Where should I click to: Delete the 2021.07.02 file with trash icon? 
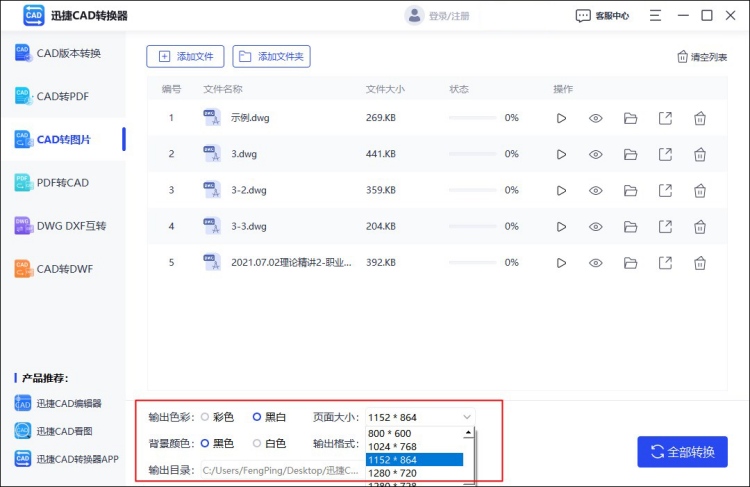[700, 263]
